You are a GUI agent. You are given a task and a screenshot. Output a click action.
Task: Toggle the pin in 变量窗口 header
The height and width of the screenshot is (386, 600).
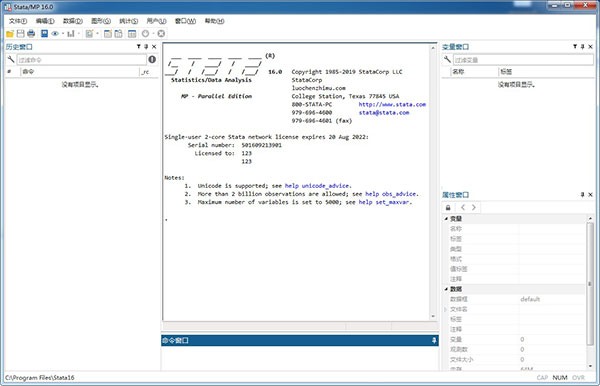(582, 47)
